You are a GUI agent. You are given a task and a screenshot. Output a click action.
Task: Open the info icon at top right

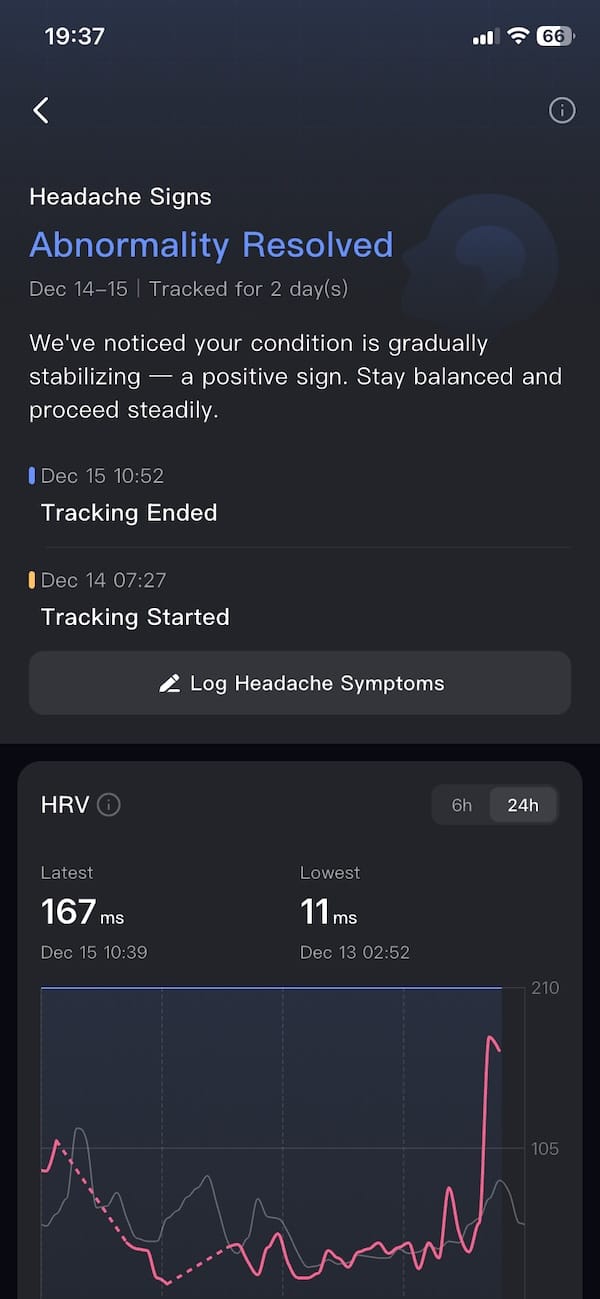[562, 110]
